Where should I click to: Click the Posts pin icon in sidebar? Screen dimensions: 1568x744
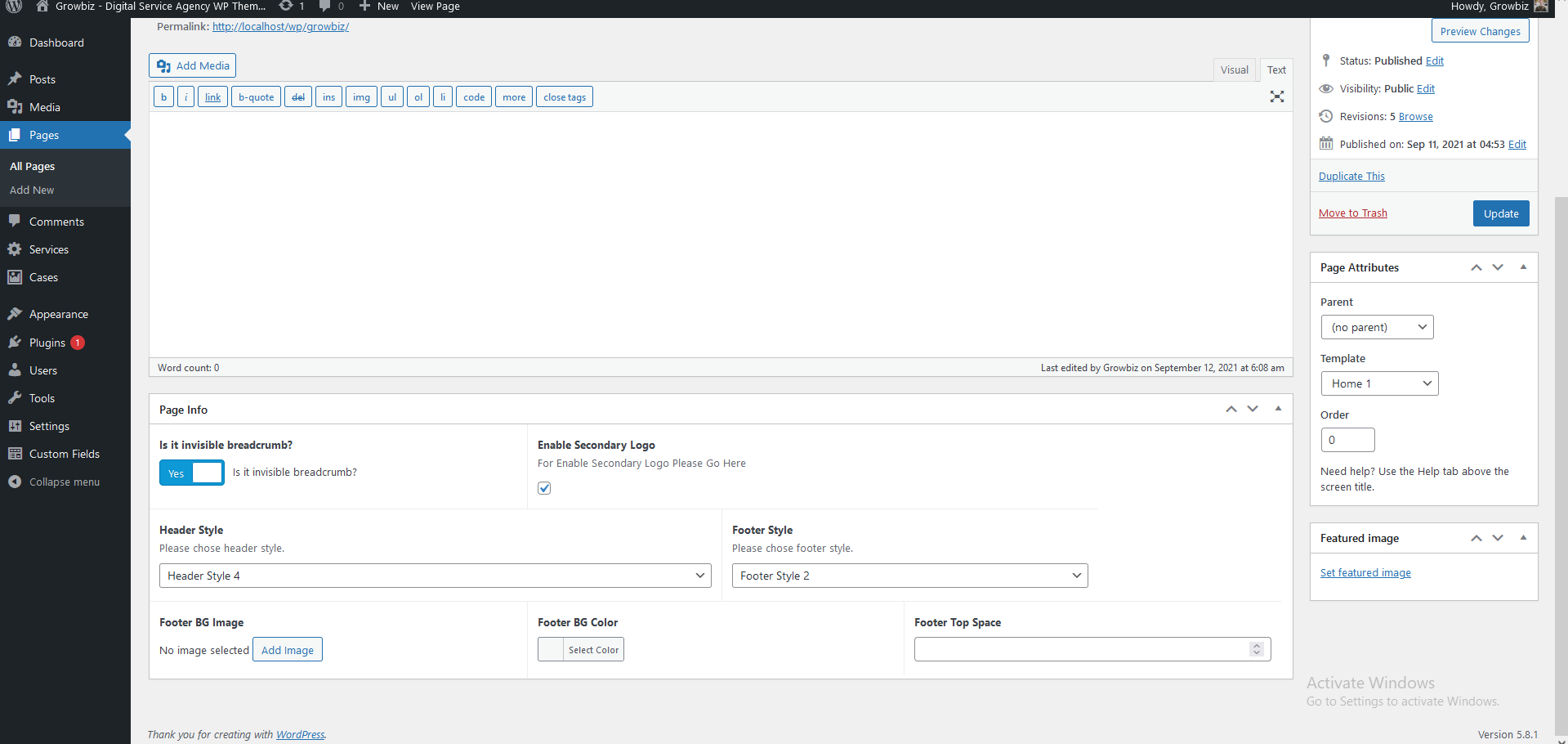coord(15,78)
